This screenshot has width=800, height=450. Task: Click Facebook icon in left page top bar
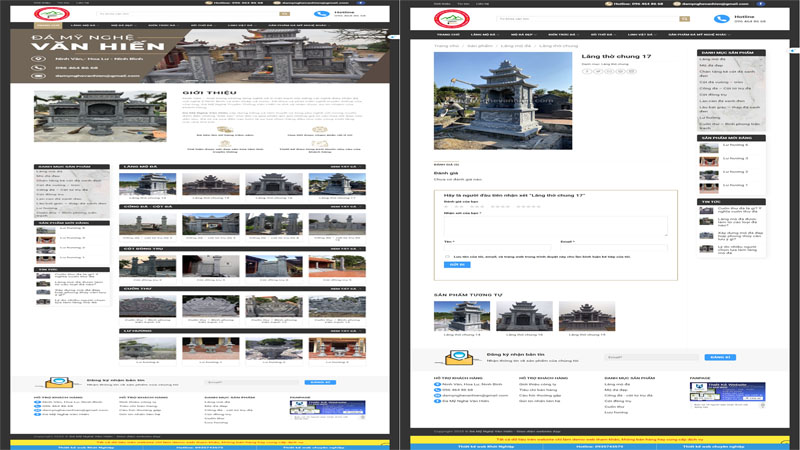[x=361, y=3]
